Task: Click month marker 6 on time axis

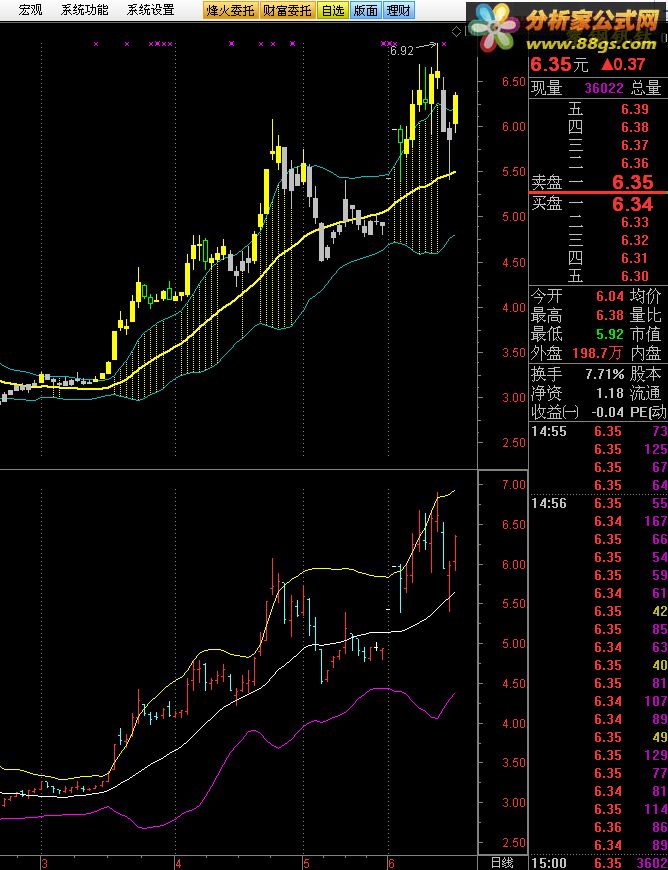Action: pos(391,864)
